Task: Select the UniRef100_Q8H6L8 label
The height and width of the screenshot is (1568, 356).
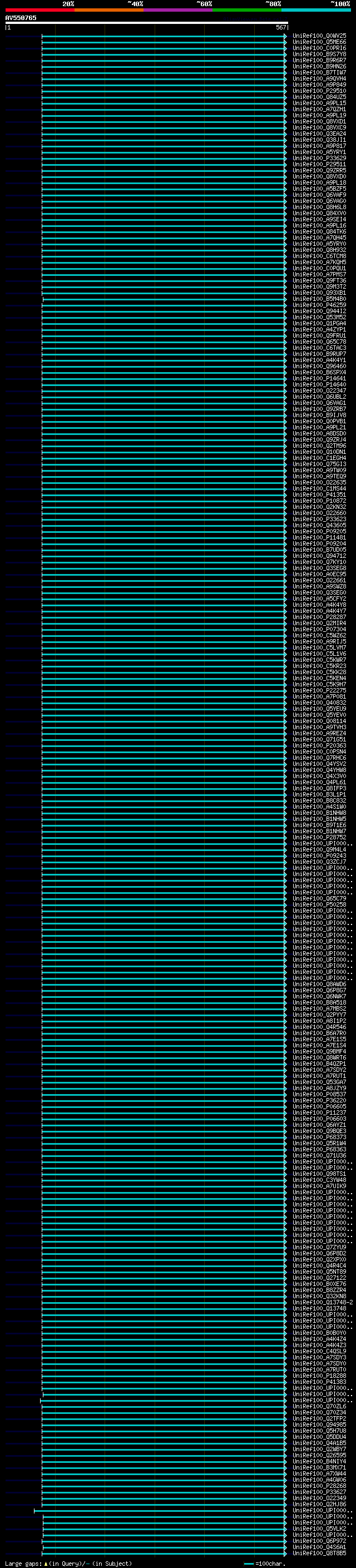Action: (x=319, y=207)
